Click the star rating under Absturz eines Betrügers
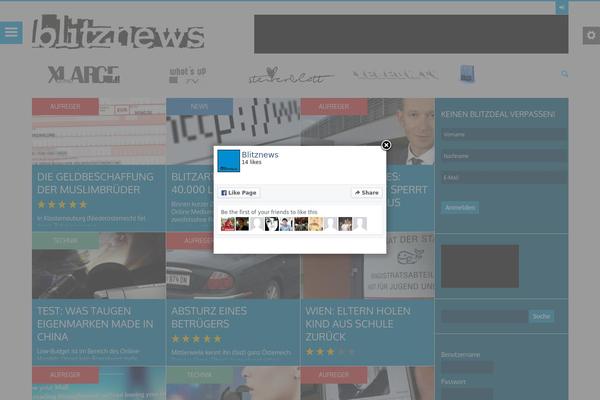The height and width of the screenshot is (400, 600). pyautogui.click(x=196, y=339)
